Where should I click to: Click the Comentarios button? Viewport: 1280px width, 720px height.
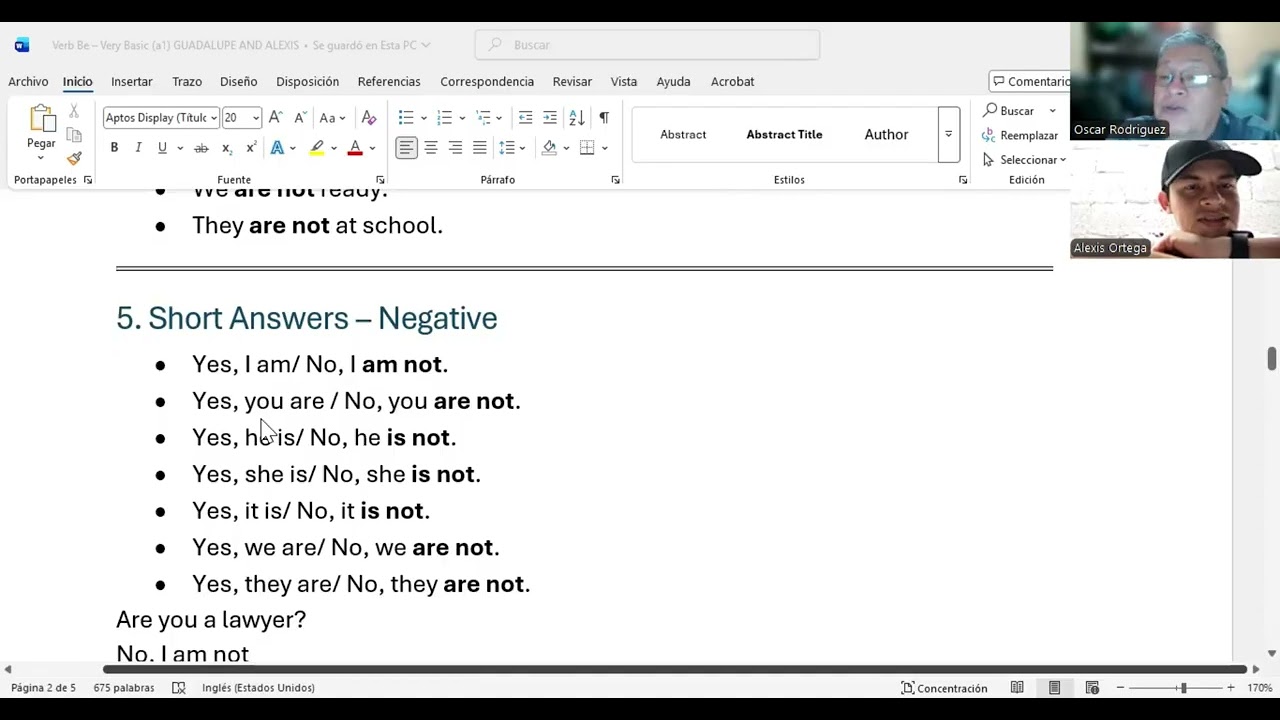point(1030,82)
